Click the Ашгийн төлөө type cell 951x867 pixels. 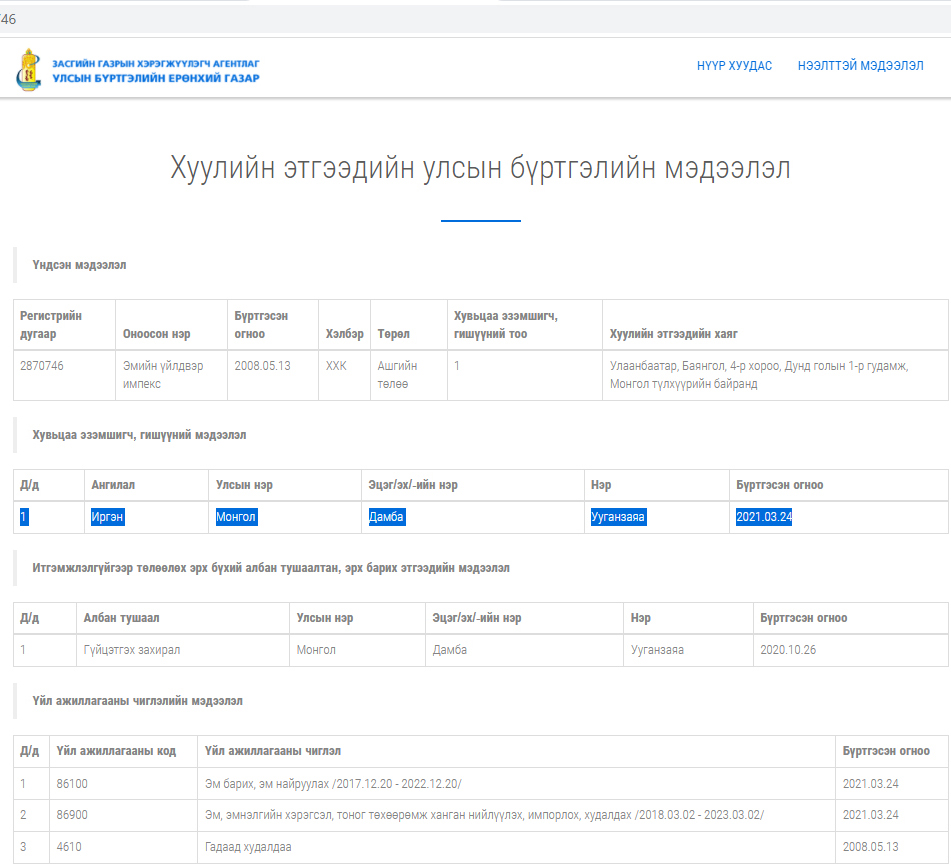point(397,375)
